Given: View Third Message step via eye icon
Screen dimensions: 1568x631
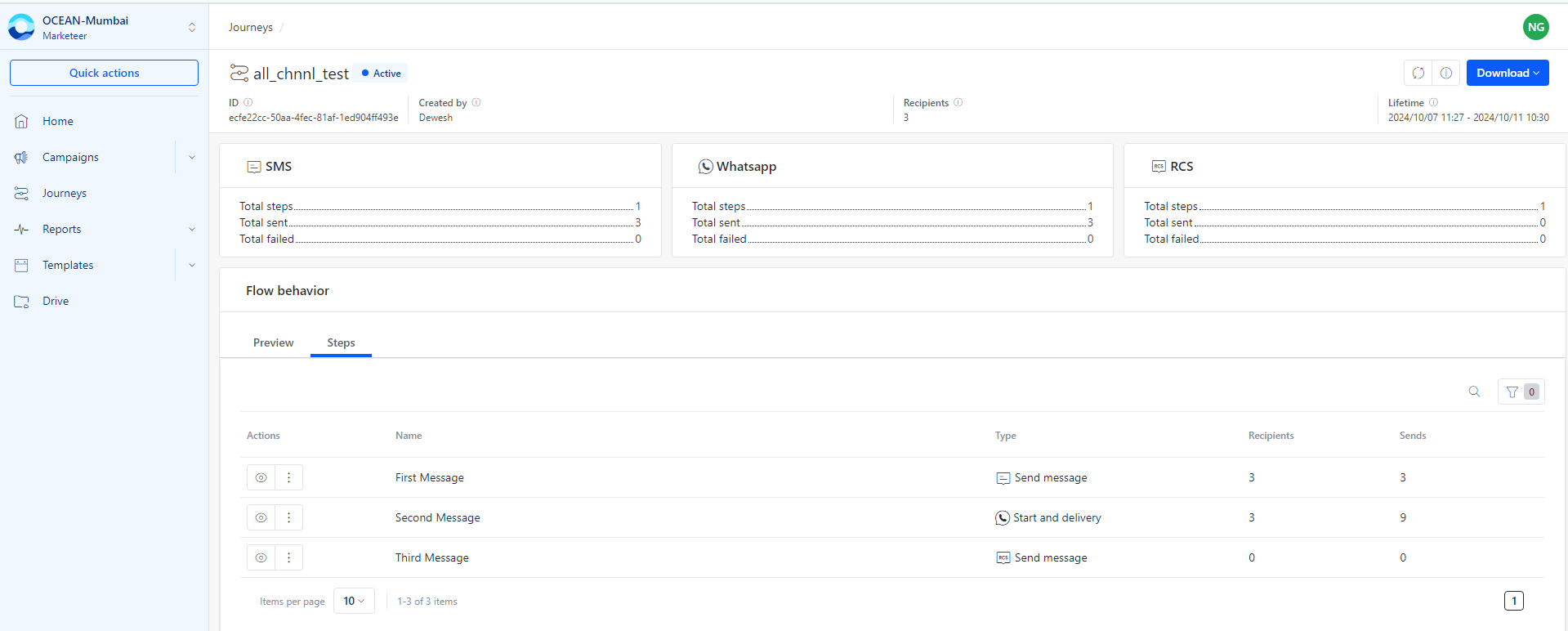Looking at the screenshot, I should pyautogui.click(x=261, y=557).
